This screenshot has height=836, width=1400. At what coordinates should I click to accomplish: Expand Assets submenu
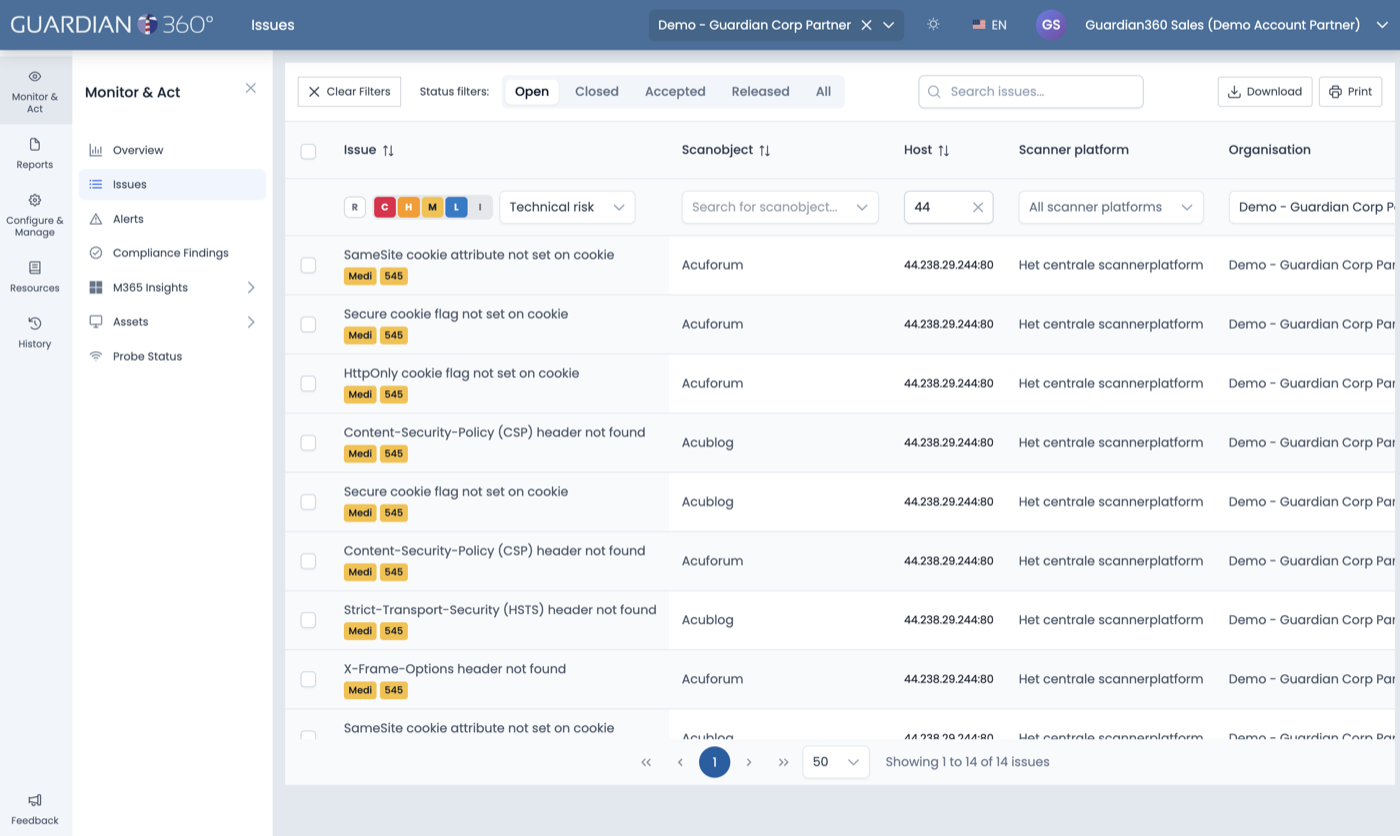pyautogui.click(x=251, y=322)
